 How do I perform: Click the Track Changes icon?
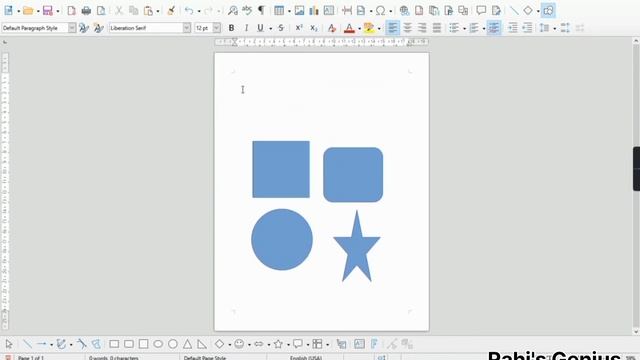(496, 11)
